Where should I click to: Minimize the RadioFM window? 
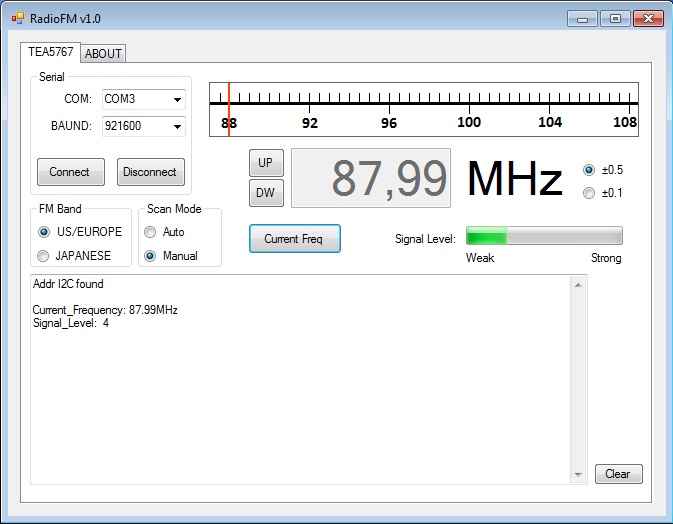tap(582, 19)
